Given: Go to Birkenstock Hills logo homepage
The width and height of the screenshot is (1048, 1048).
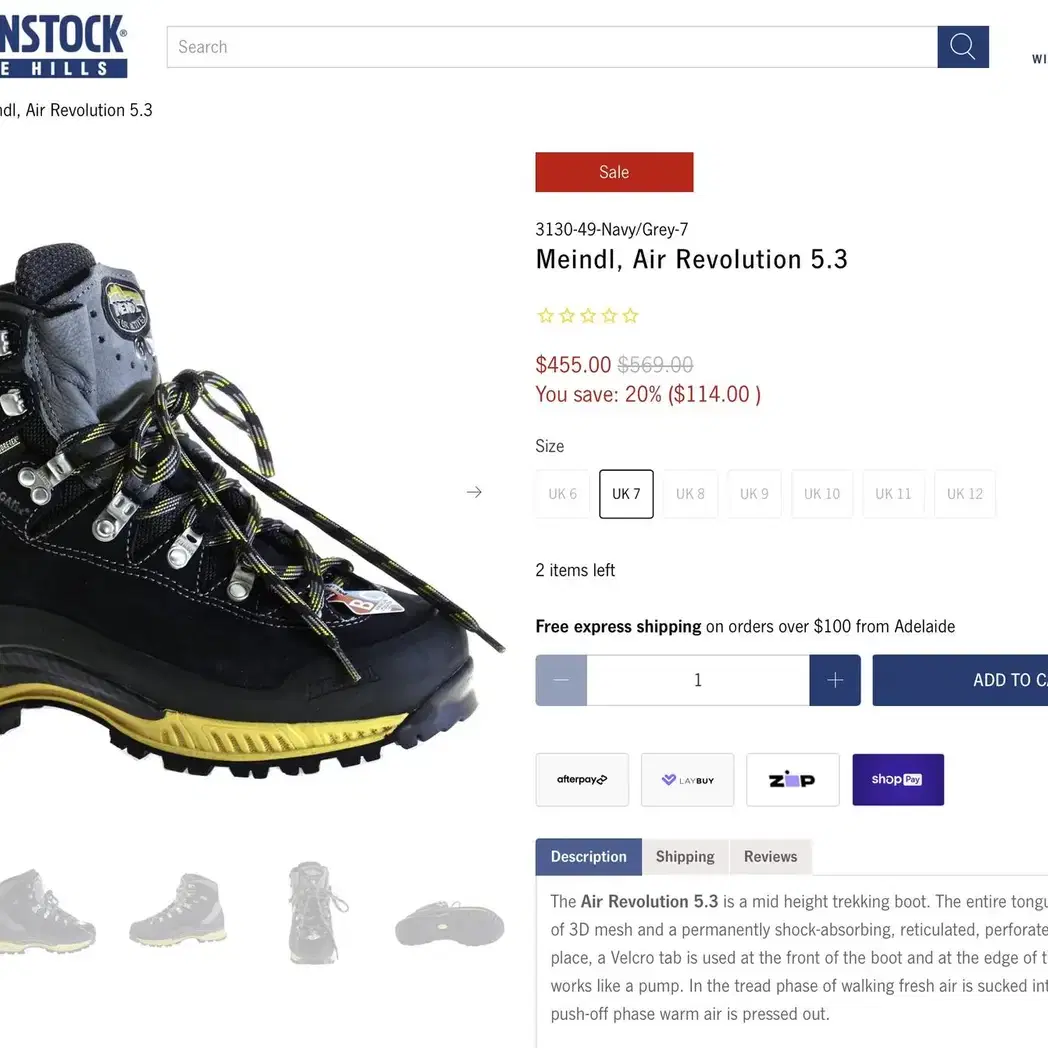Looking at the screenshot, I should (x=63, y=45).
